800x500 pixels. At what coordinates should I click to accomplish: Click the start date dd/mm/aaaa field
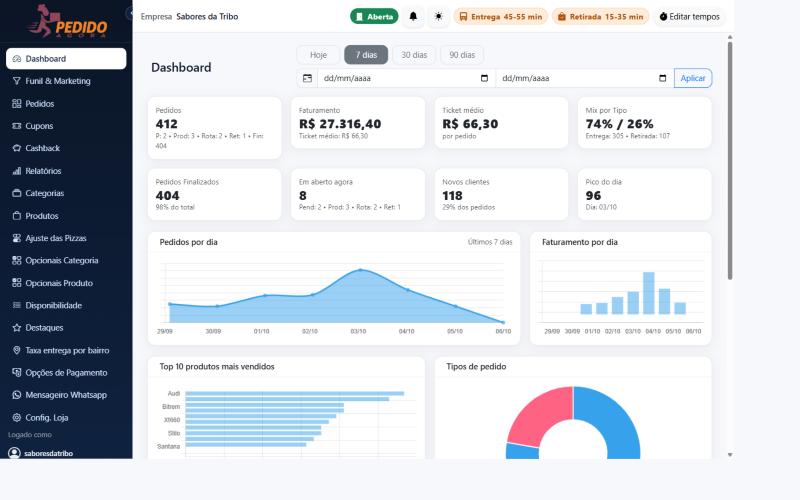[406, 79]
